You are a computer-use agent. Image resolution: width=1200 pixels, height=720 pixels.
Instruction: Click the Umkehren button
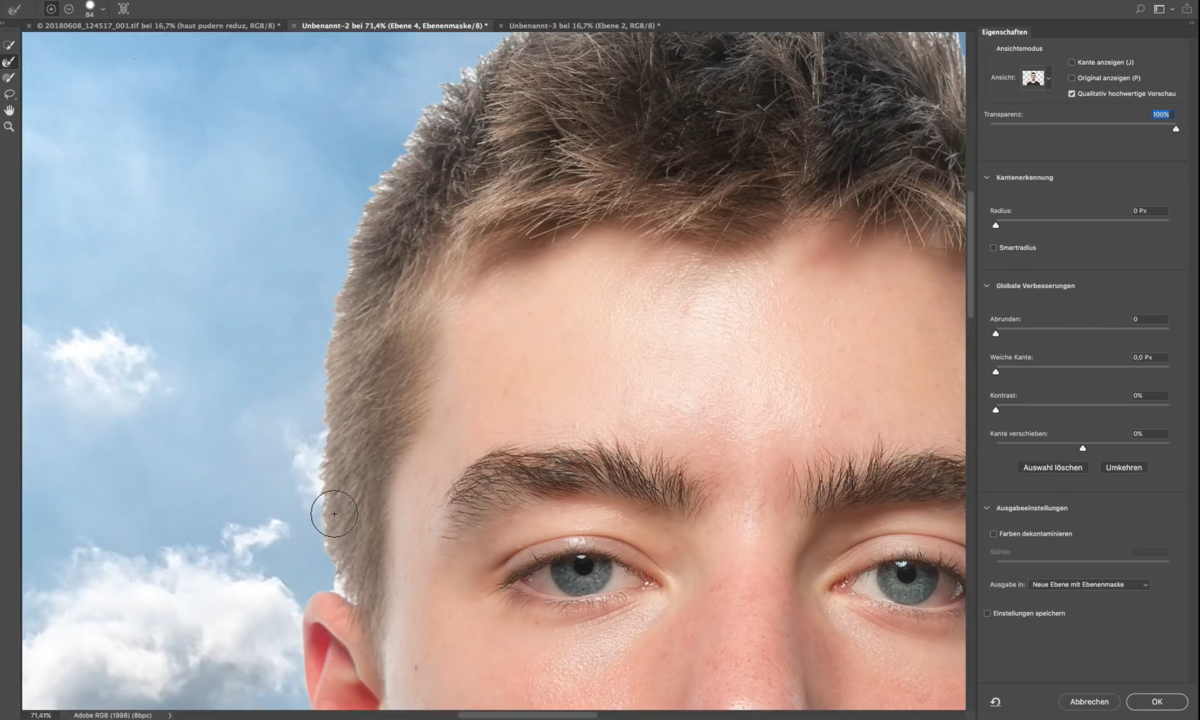click(x=1124, y=467)
